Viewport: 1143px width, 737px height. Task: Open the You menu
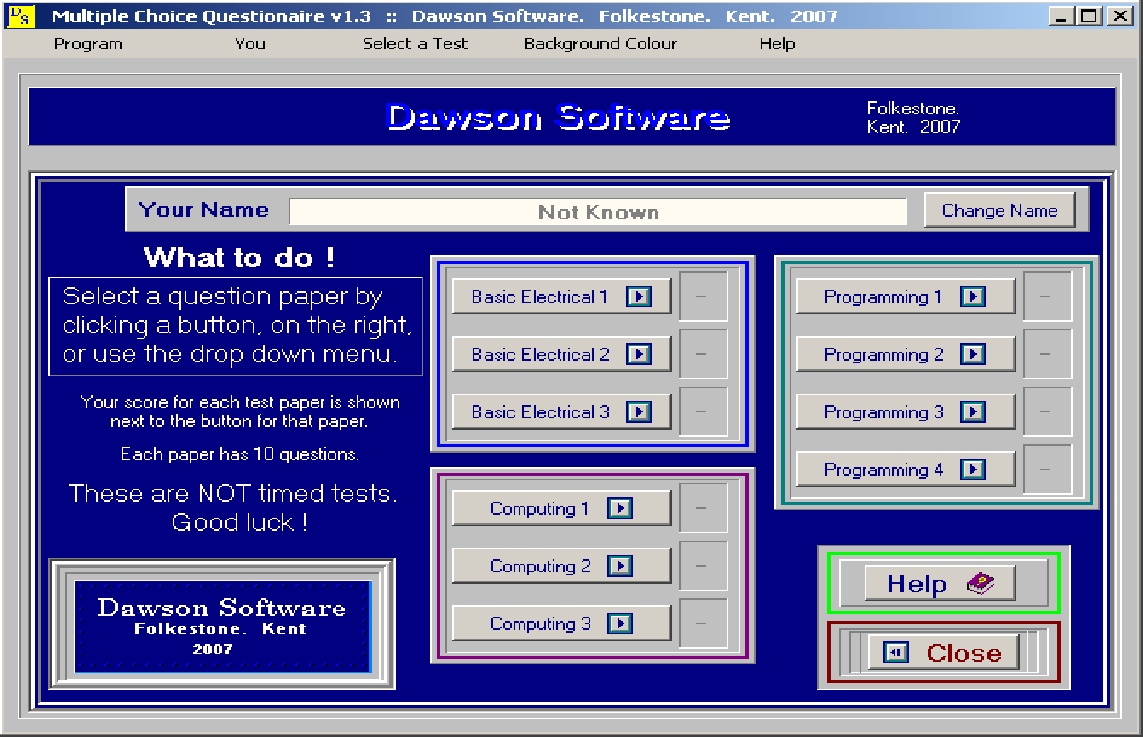tap(249, 44)
